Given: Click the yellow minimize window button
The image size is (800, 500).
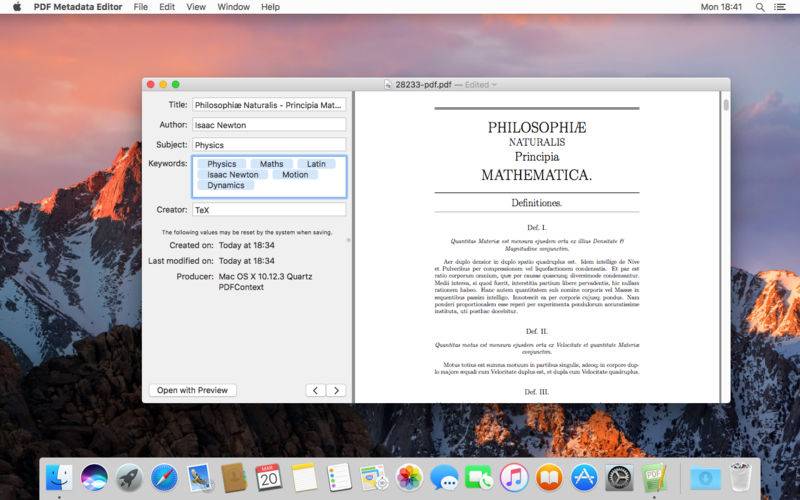Looking at the screenshot, I should (163, 84).
